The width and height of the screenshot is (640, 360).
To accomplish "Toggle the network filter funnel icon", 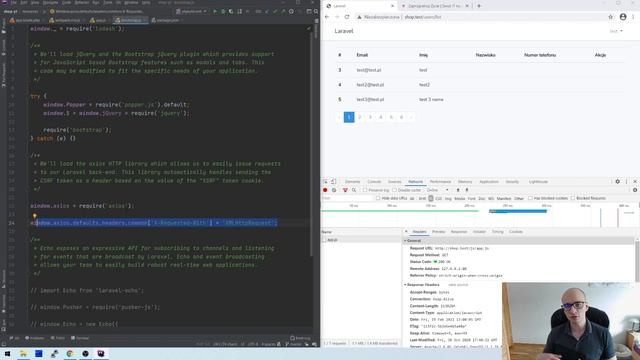I will click(x=345, y=190).
